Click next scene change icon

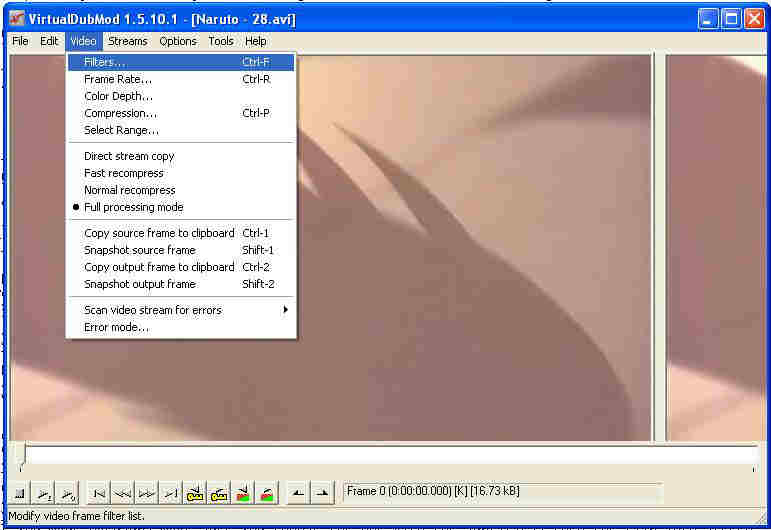click(x=267, y=493)
